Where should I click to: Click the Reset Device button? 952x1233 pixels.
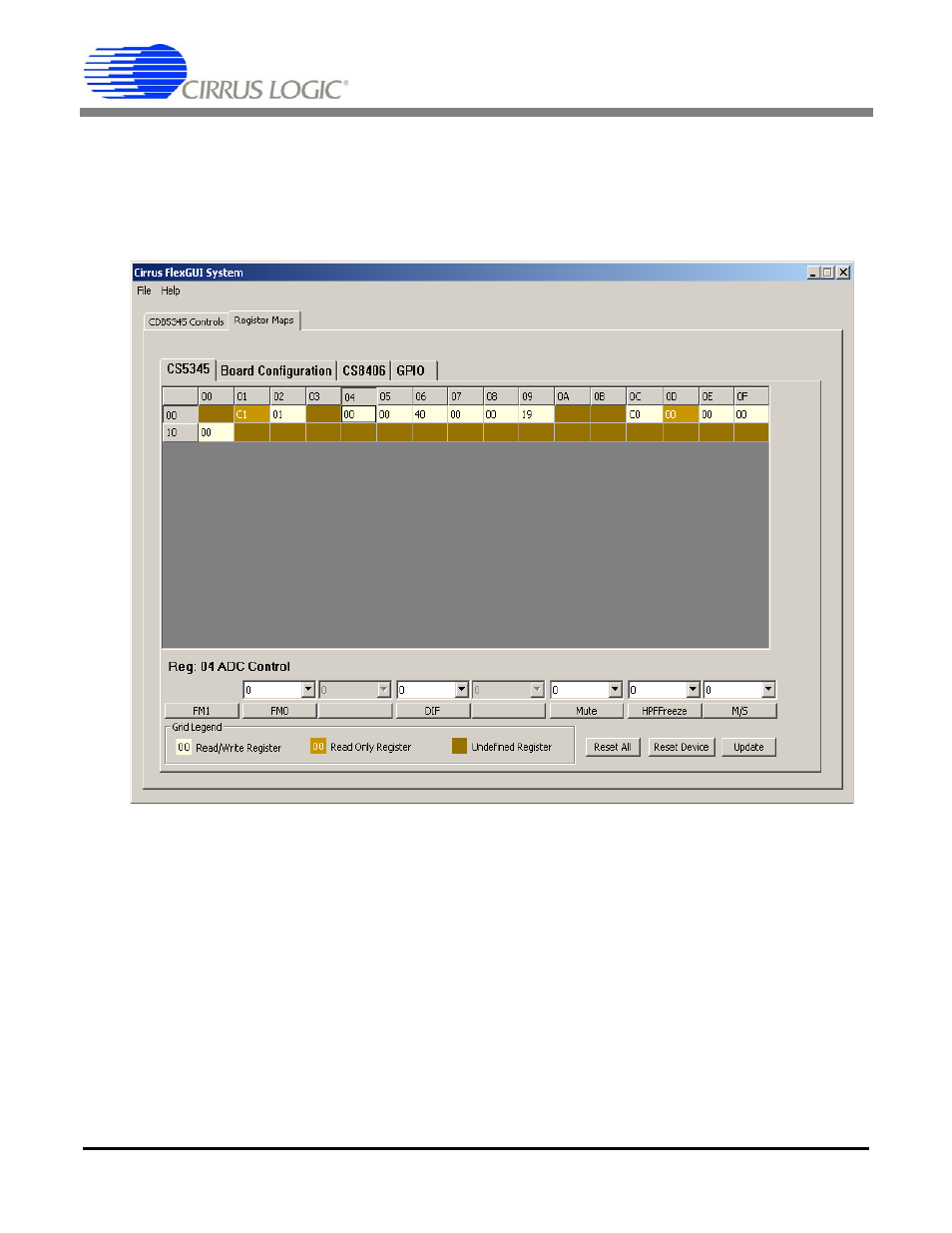(x=682, y=747)
